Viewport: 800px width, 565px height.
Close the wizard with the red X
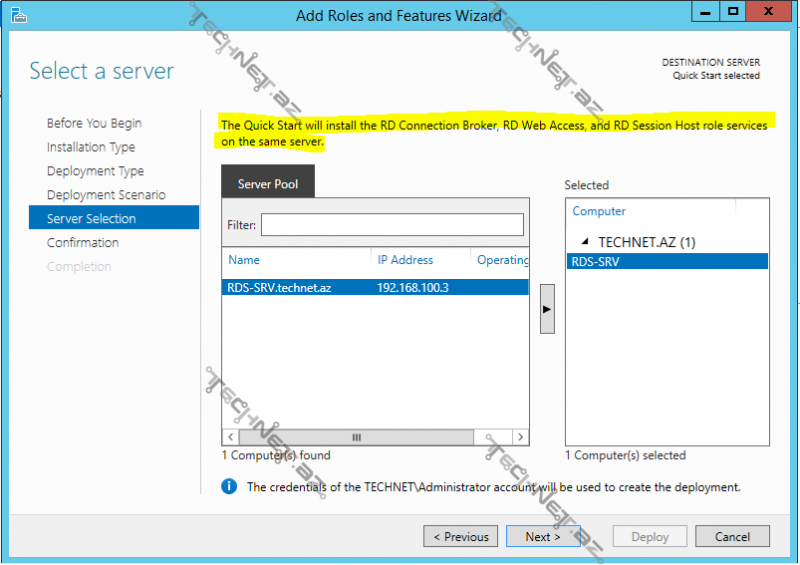point(770,13)
